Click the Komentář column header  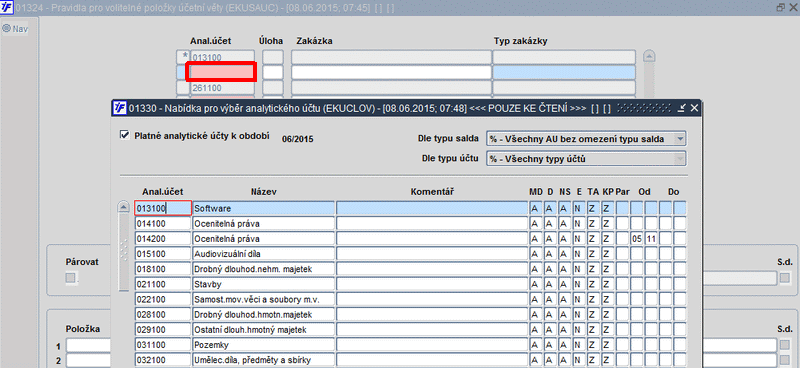click(433, 192)
